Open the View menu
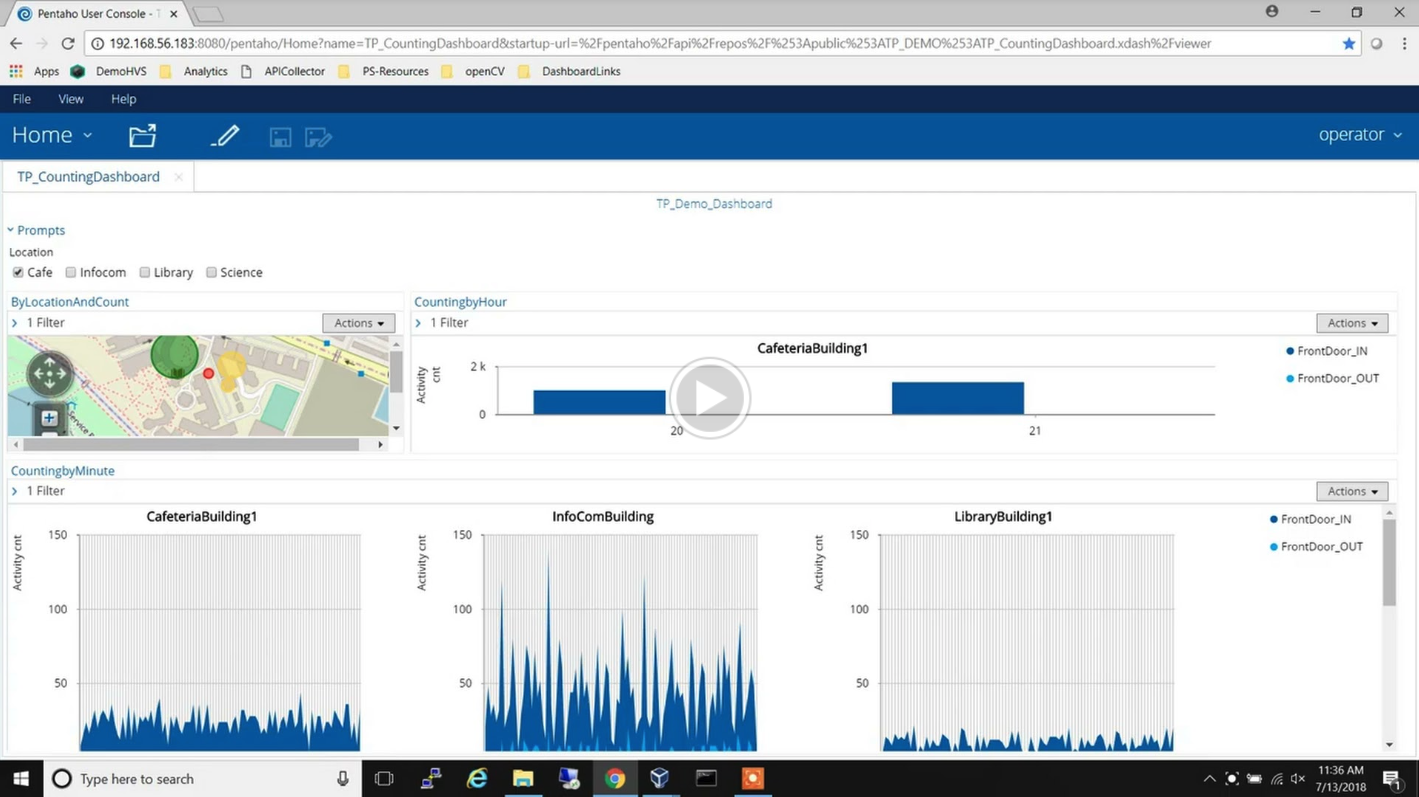Viewport: 1419px width, 797px height. coord(70,99)
